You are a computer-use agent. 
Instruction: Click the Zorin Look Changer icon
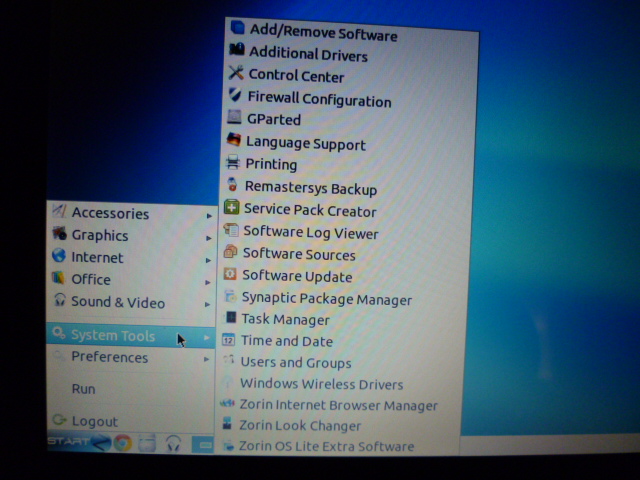(227, 424)
